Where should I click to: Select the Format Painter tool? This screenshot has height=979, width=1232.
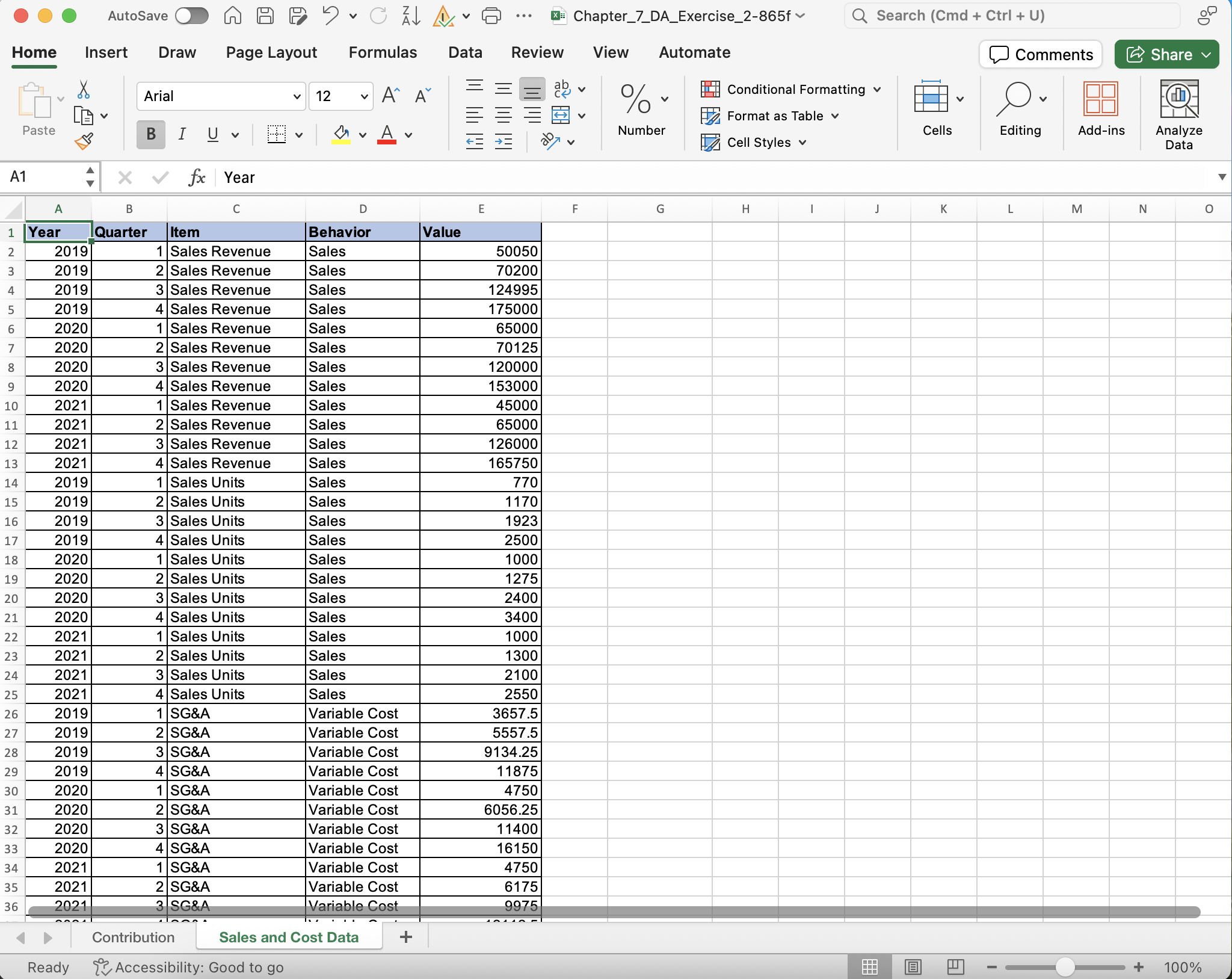pos(84,142)
